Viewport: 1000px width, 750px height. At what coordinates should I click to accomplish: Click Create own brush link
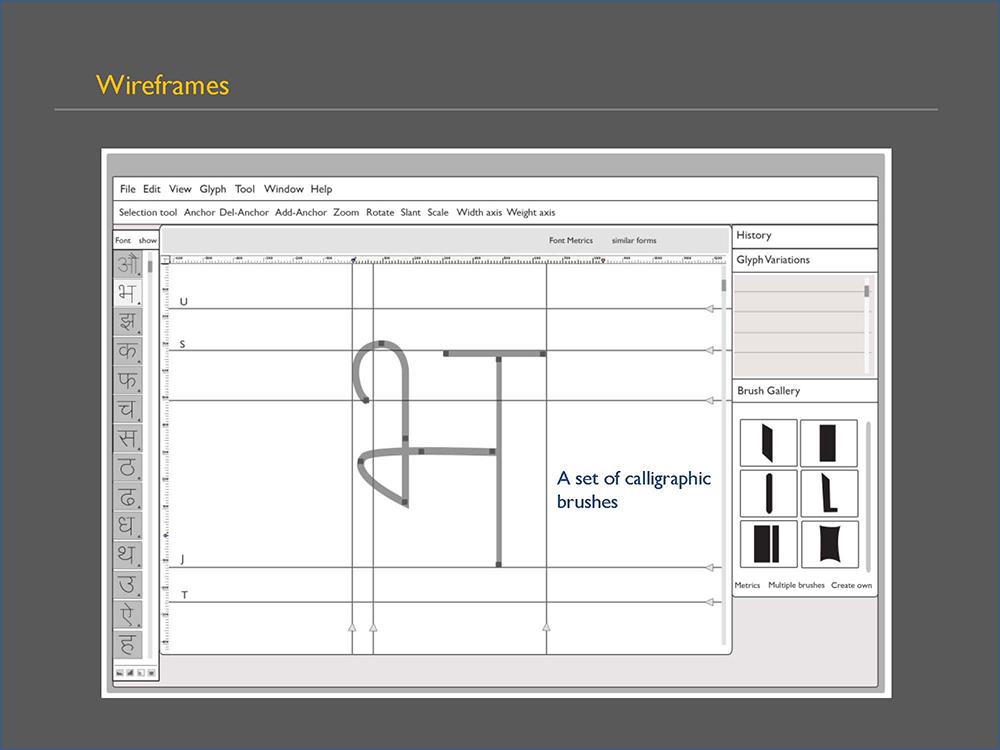pos(851,585)
